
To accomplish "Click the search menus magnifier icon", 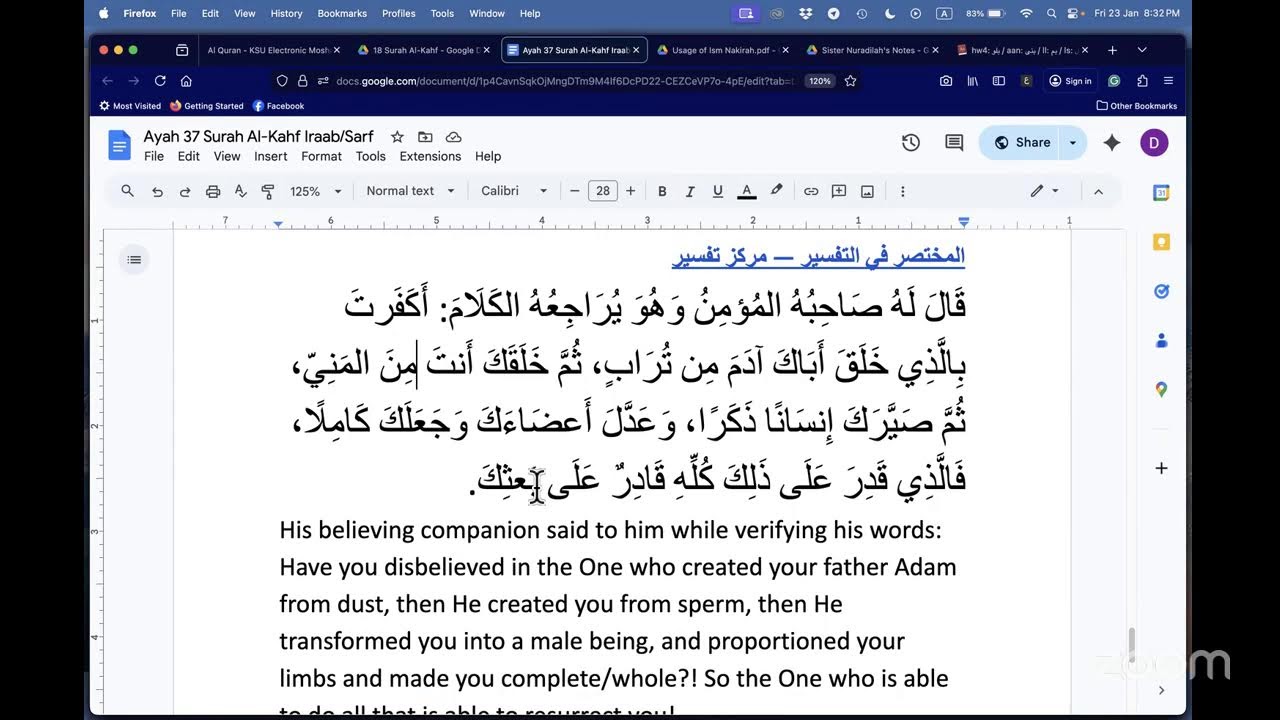I will pos(127,191).
